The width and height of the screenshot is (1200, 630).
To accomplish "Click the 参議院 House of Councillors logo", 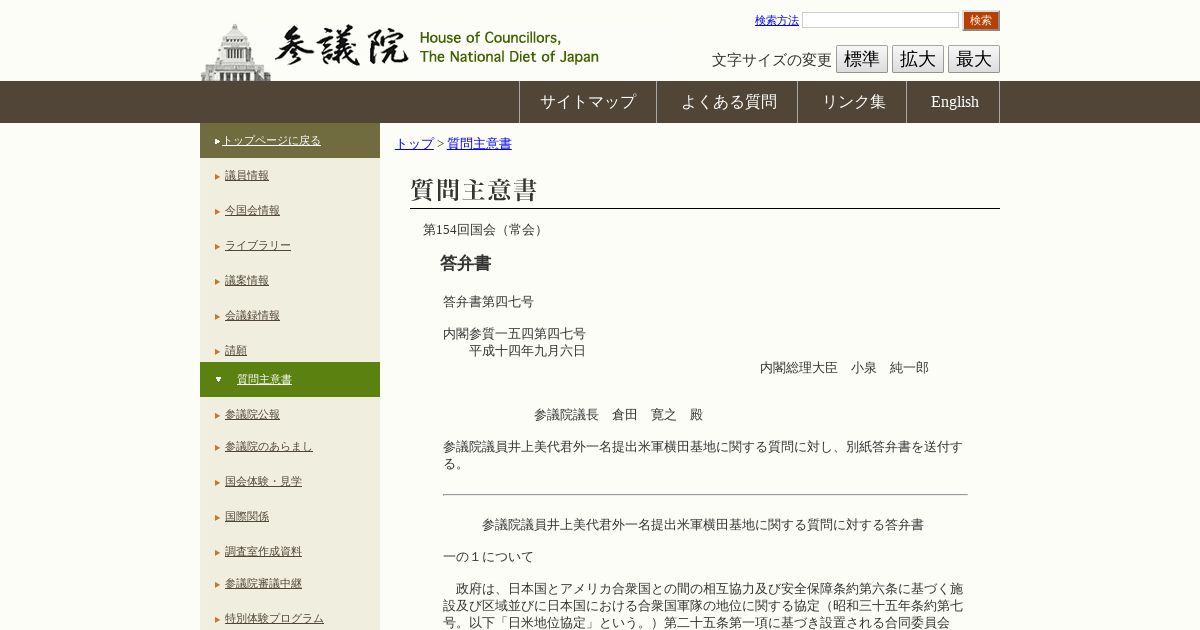I will coord(400,50).
